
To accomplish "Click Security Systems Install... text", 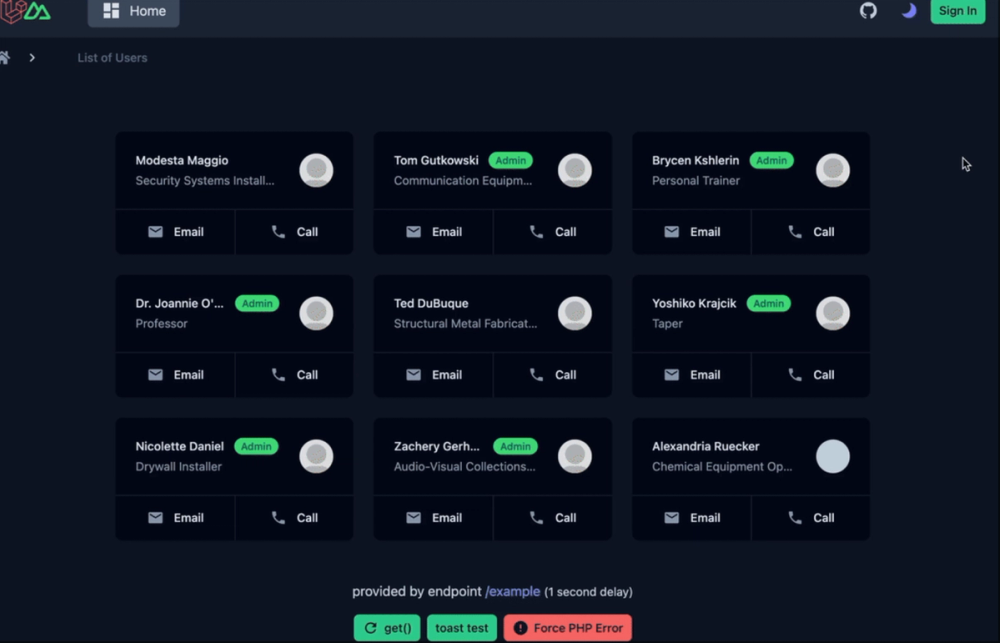I will (x=205, y=181).
